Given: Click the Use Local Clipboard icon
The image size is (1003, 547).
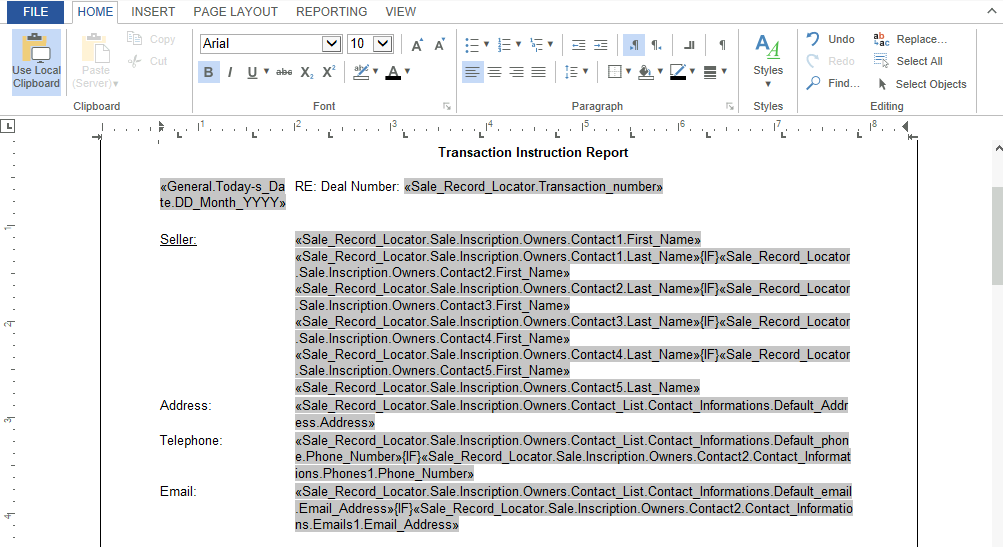Looking at the screenshot, I should (36, 62).
